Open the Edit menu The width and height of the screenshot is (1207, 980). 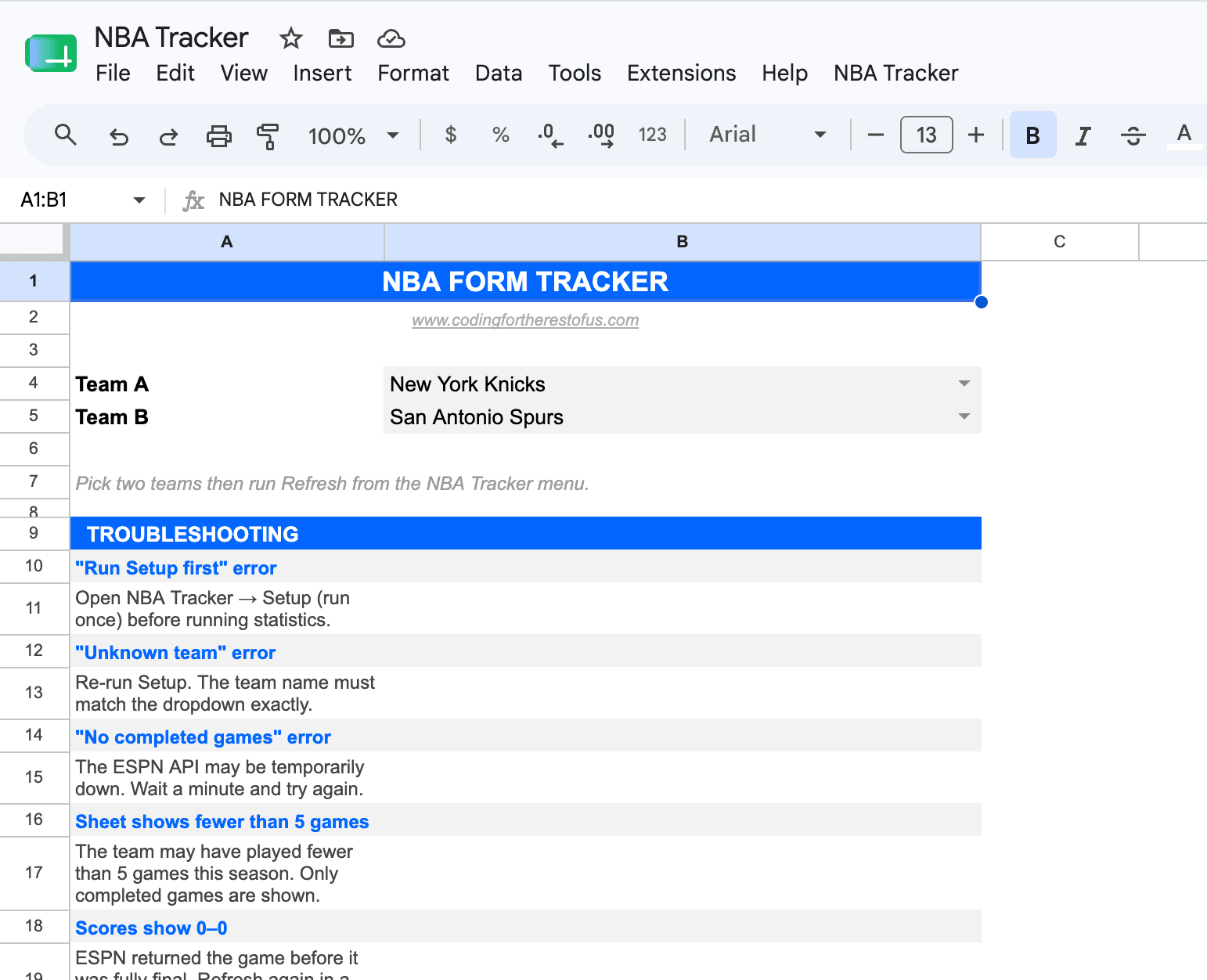coord(175,73)
